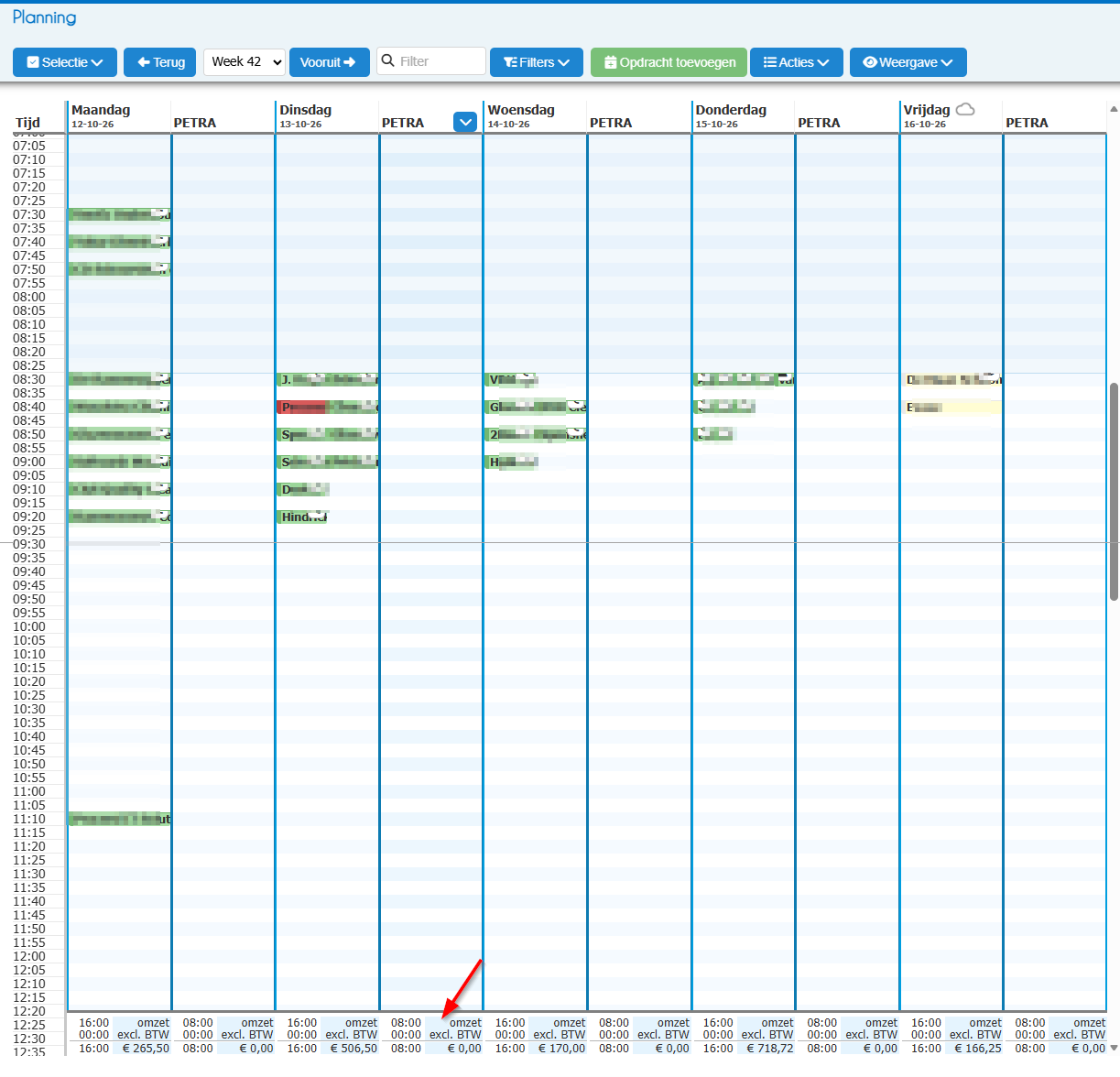The width and height of the screenshot is (1120, 1077).
Task: Add a job via Opdracht toevoegen
Action: pyautogui.click(x=669, y=62)
